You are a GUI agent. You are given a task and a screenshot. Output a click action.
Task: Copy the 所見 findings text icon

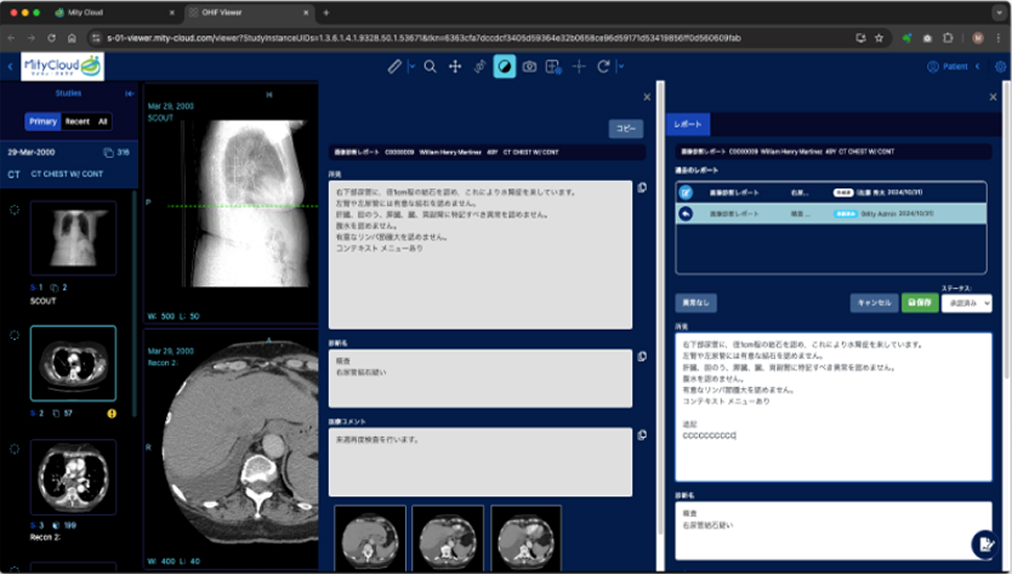pyautogui.click(x=642, y=188)
